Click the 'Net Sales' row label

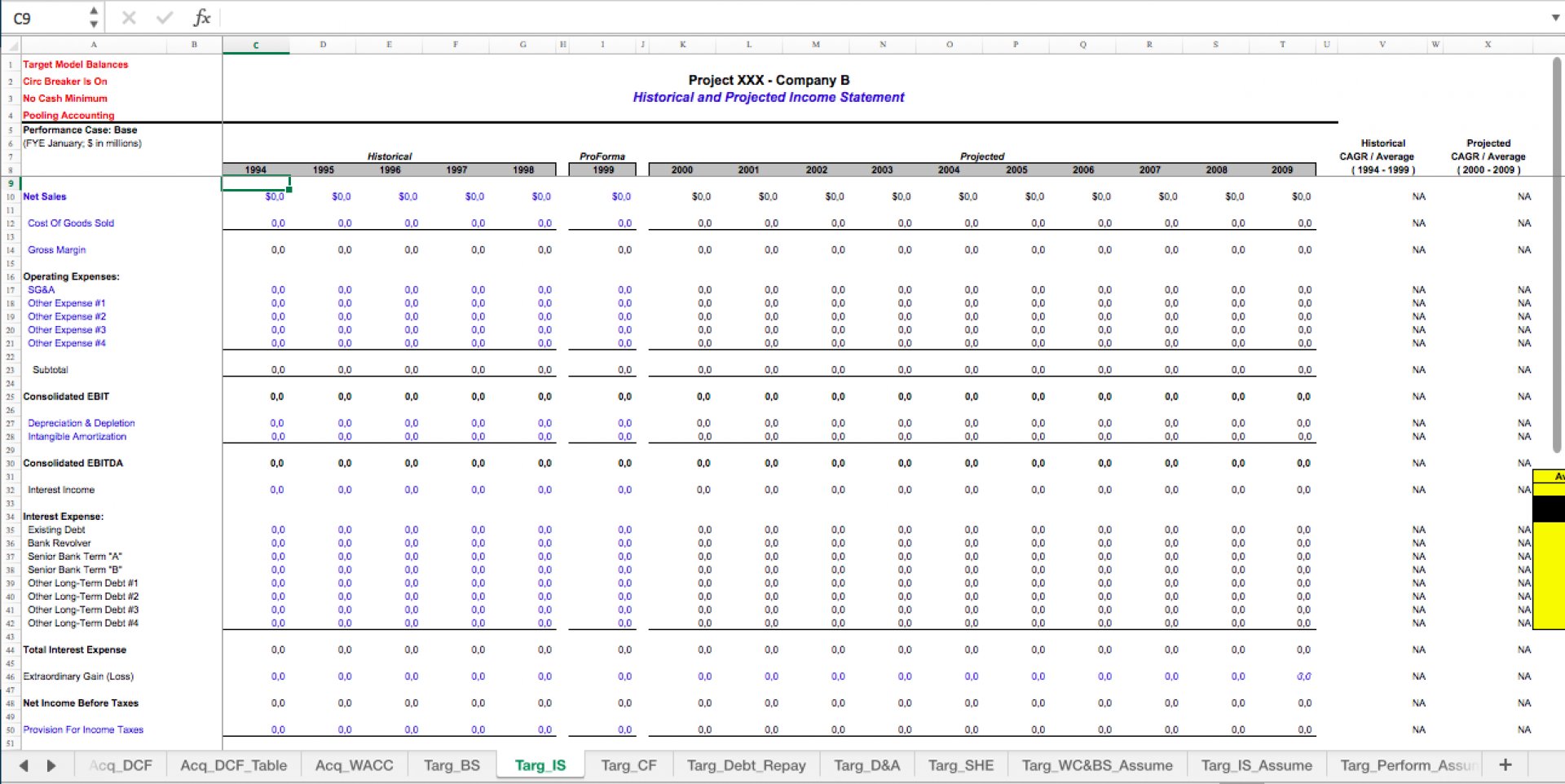click(x=45, y=196)
